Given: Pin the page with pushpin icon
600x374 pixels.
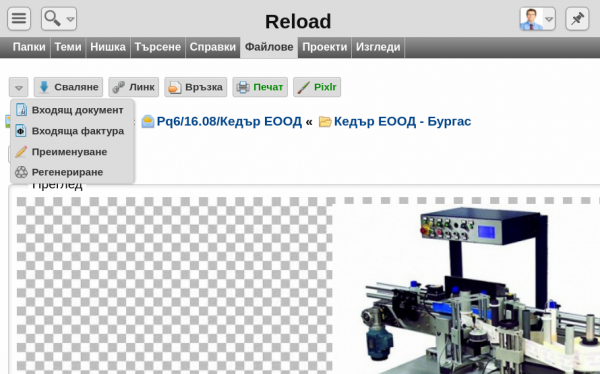Looking at the screenshot, I should 577,18.
